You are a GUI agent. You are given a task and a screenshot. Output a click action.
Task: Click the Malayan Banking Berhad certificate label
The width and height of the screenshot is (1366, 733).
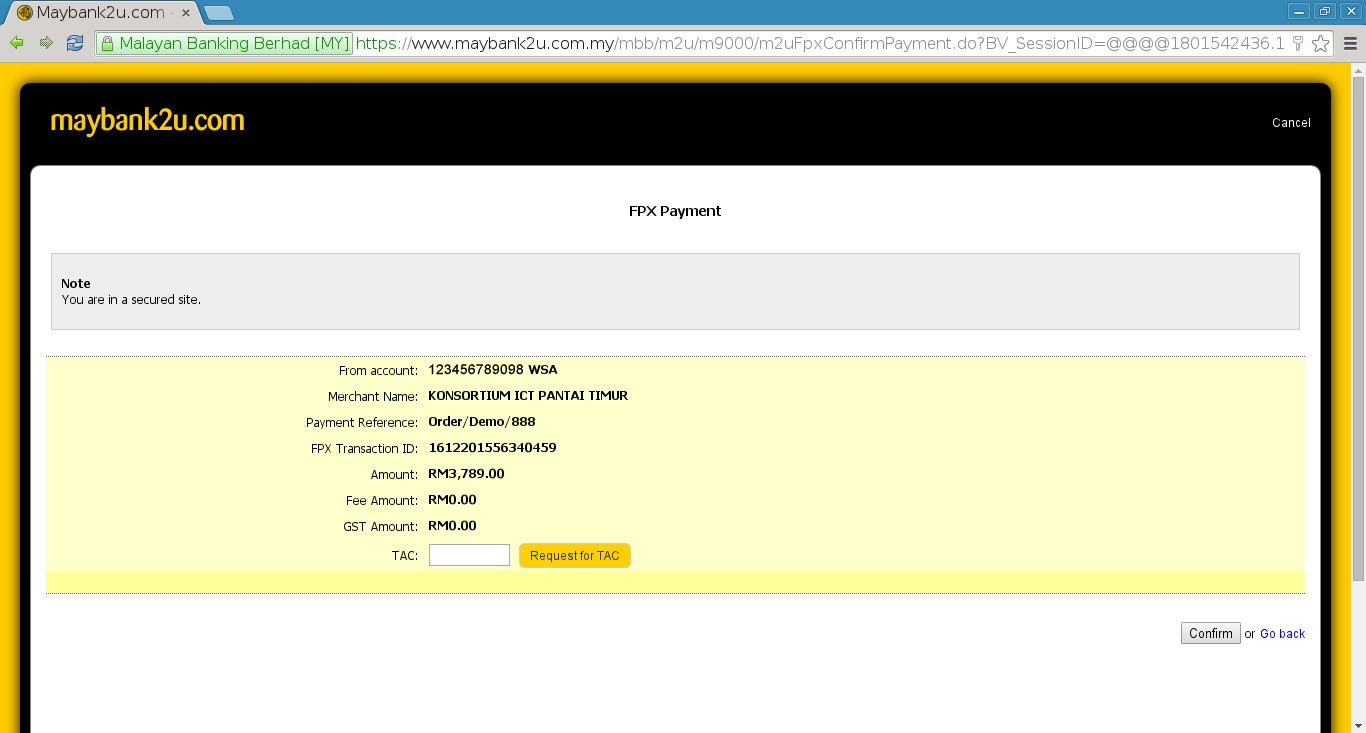[225, 43]
